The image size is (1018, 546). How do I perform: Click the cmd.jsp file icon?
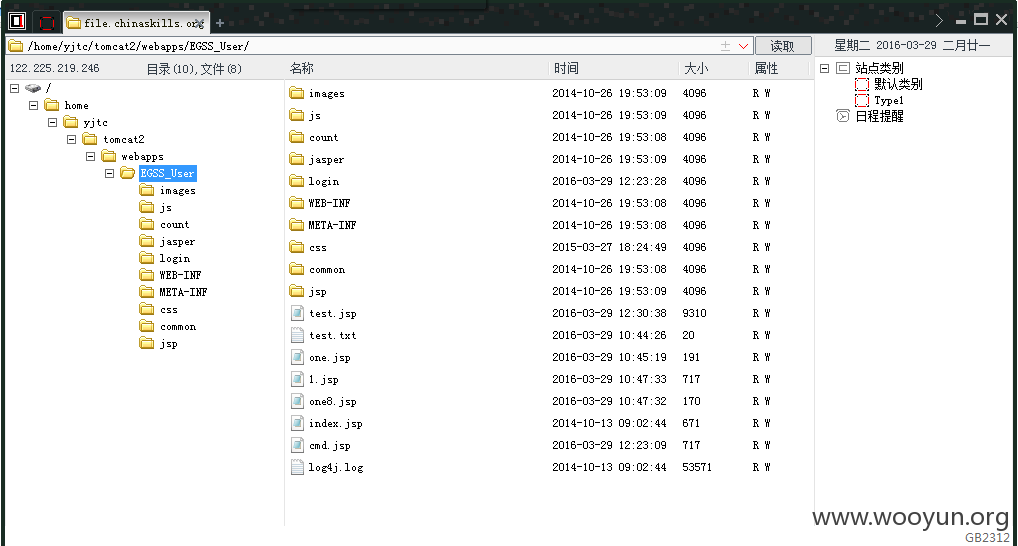click(x=297, y=445)
